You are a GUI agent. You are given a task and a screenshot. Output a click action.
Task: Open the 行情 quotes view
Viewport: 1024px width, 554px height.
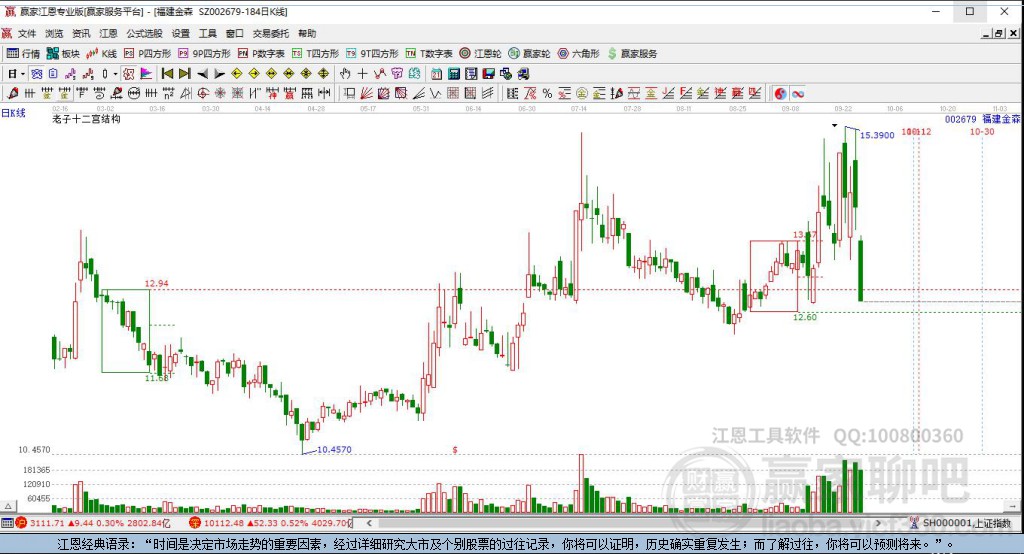tap(24, 54)
